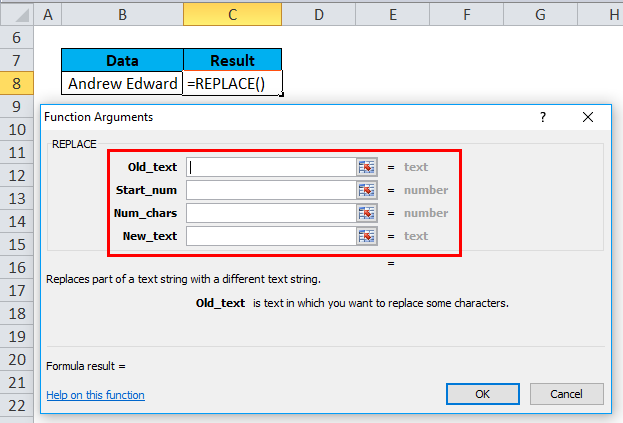Click the Num_chars argument label
Screen dimensions: 623x423
pos(145,213)
